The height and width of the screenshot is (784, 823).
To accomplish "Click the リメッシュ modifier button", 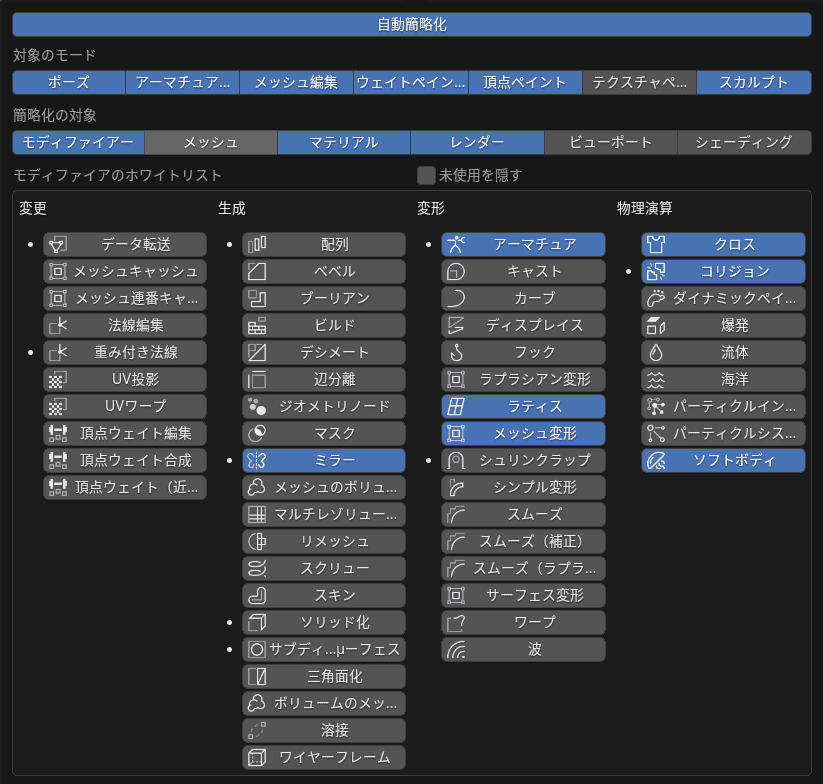I will coord(324,542).
